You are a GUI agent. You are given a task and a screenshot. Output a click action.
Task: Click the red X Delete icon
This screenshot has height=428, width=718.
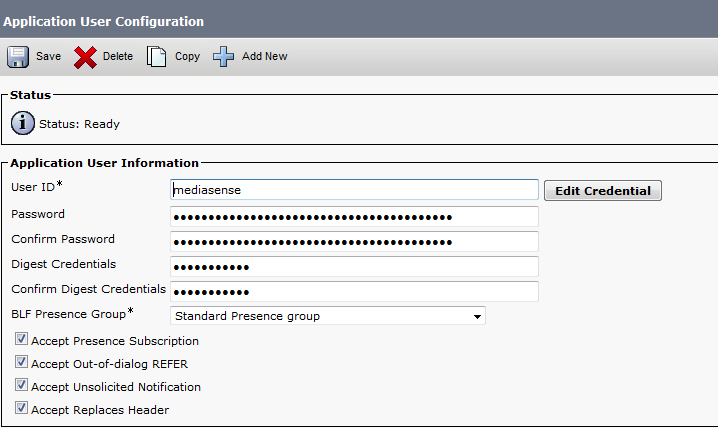(85, 57)
